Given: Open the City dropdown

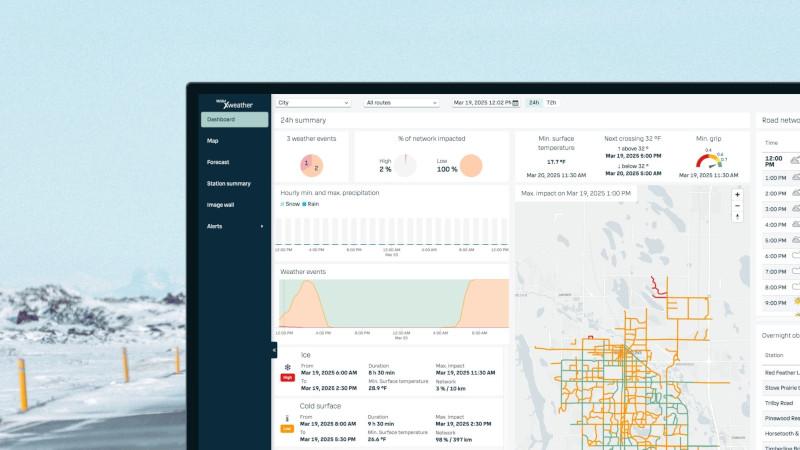Looking at the screenshot, I should 313,103.
